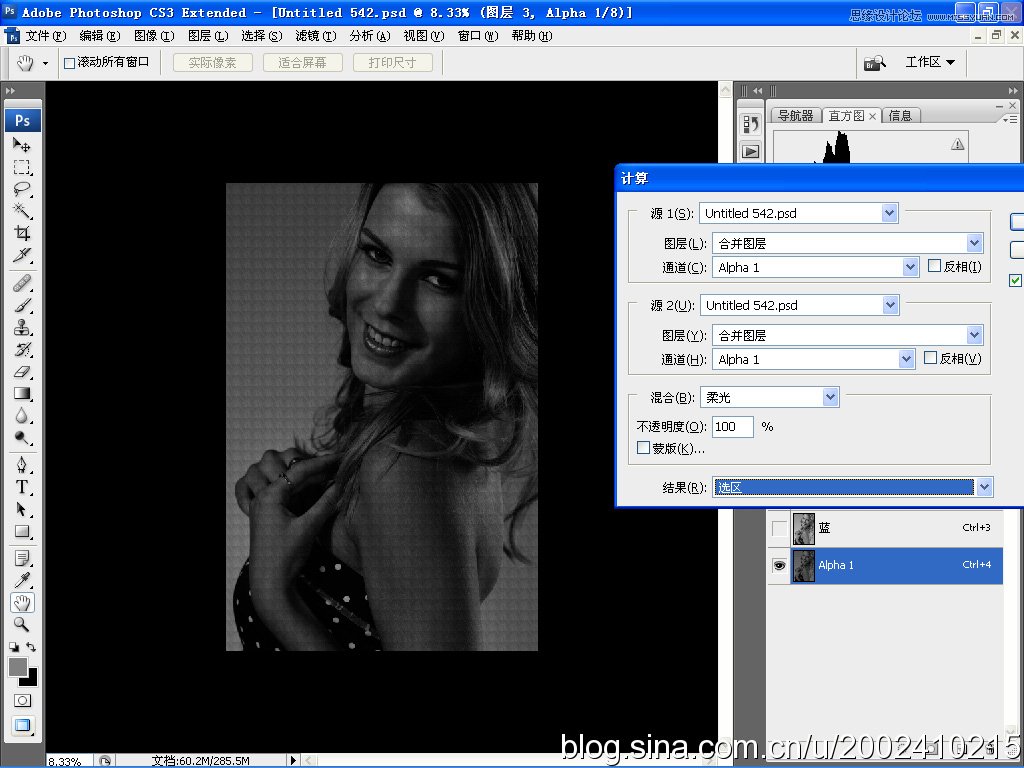Select the History Brush tool
The image size is (1024, 768).
pos(22,349)
